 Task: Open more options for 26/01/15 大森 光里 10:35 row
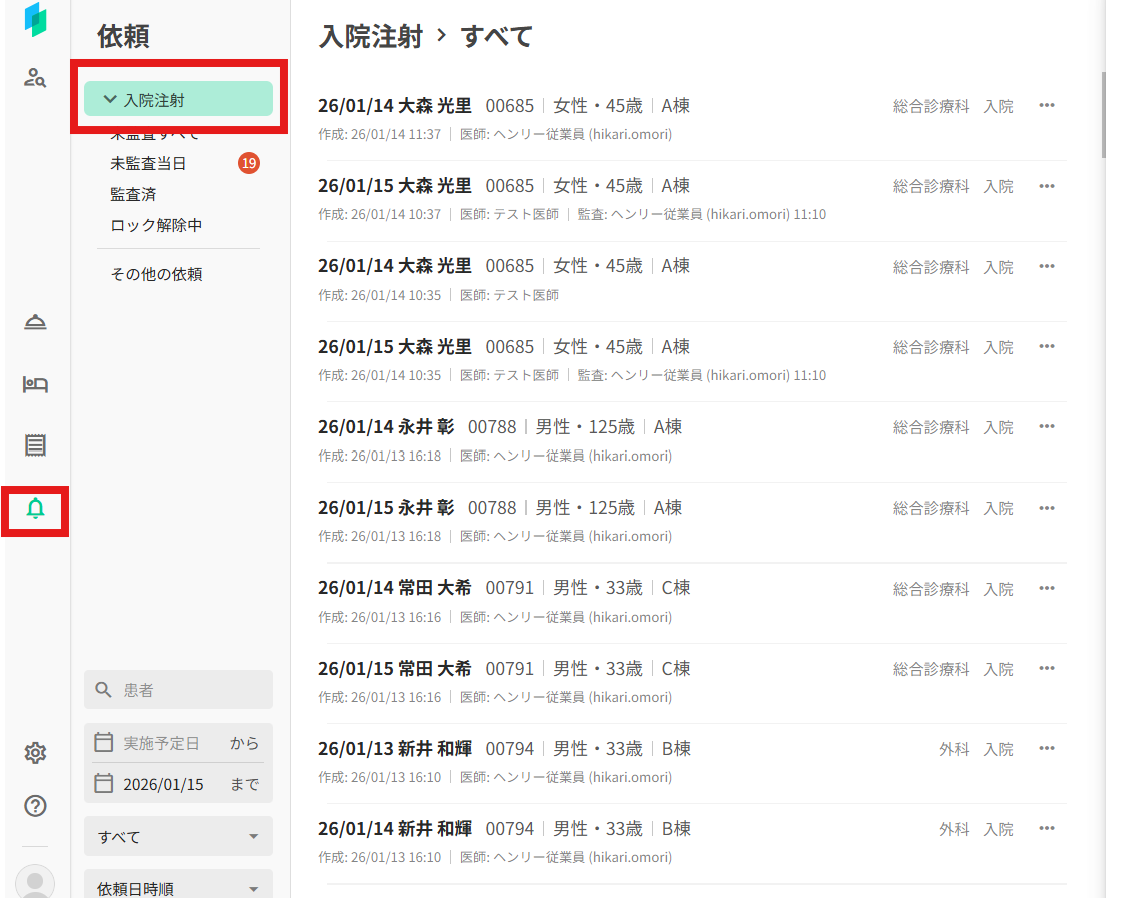pyautogui.click(x=1047, y=346)
